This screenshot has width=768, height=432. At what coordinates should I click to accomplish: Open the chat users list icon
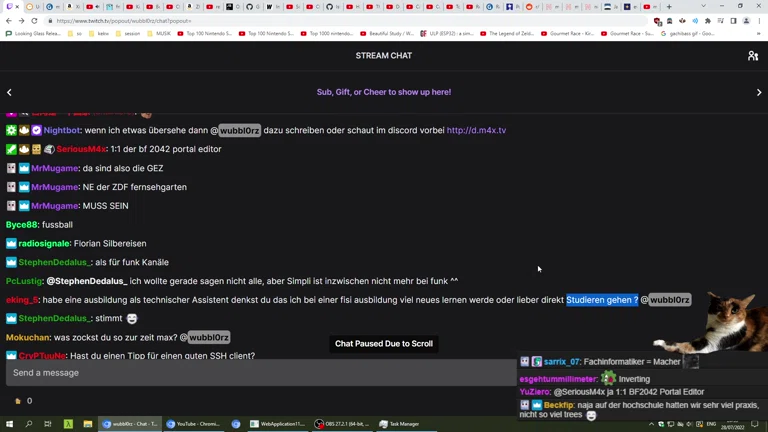753,56
